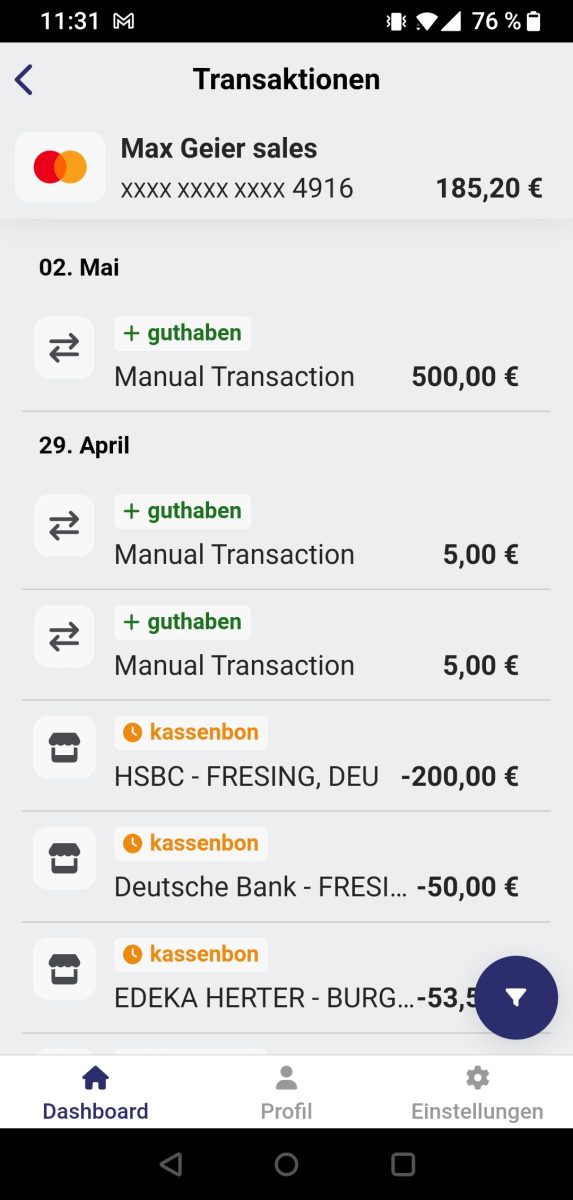
Task: Open the 500,00 € Manual Transaction entry
Action: tap(286, 356)
